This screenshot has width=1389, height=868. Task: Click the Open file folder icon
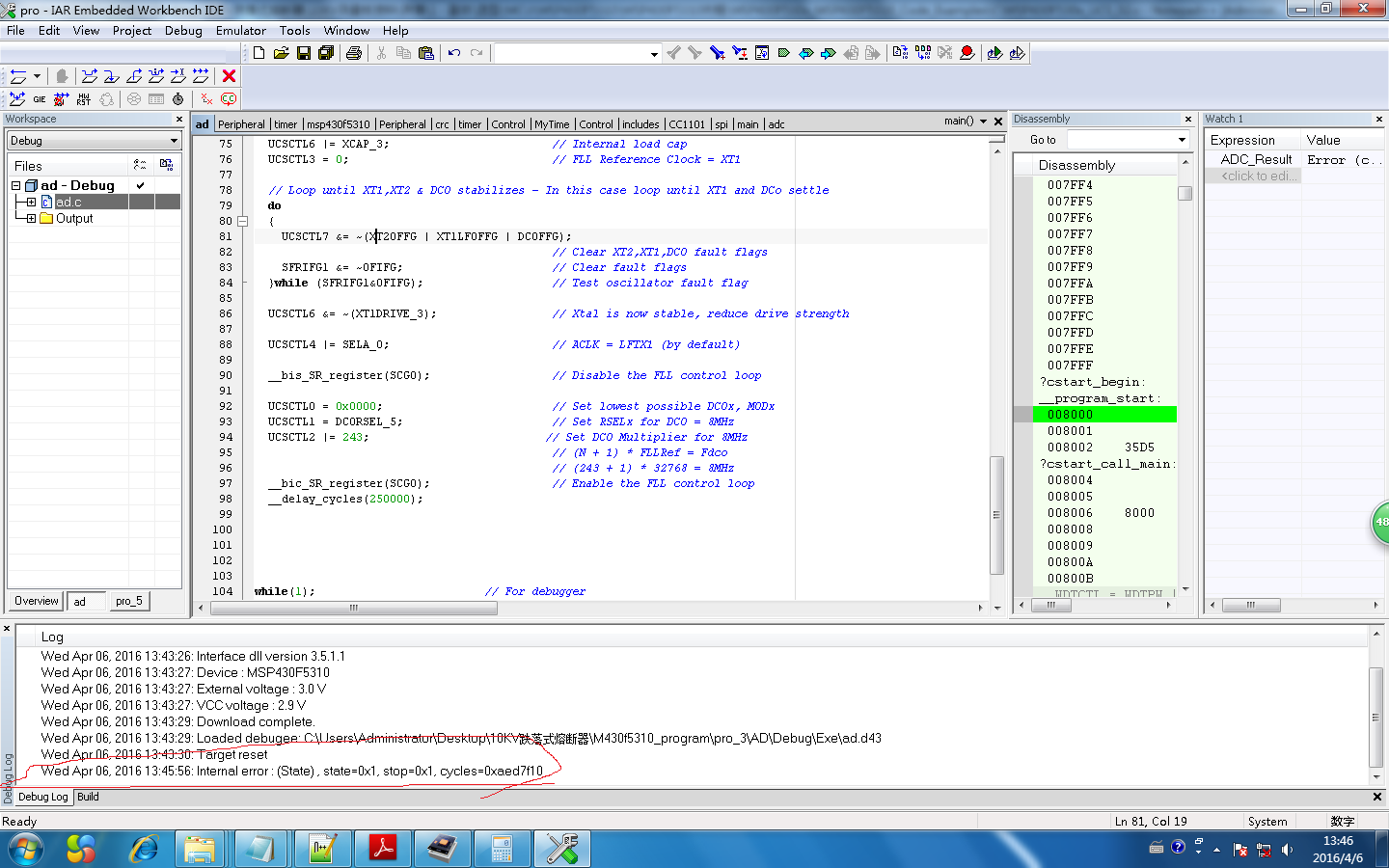coord(281,53)
